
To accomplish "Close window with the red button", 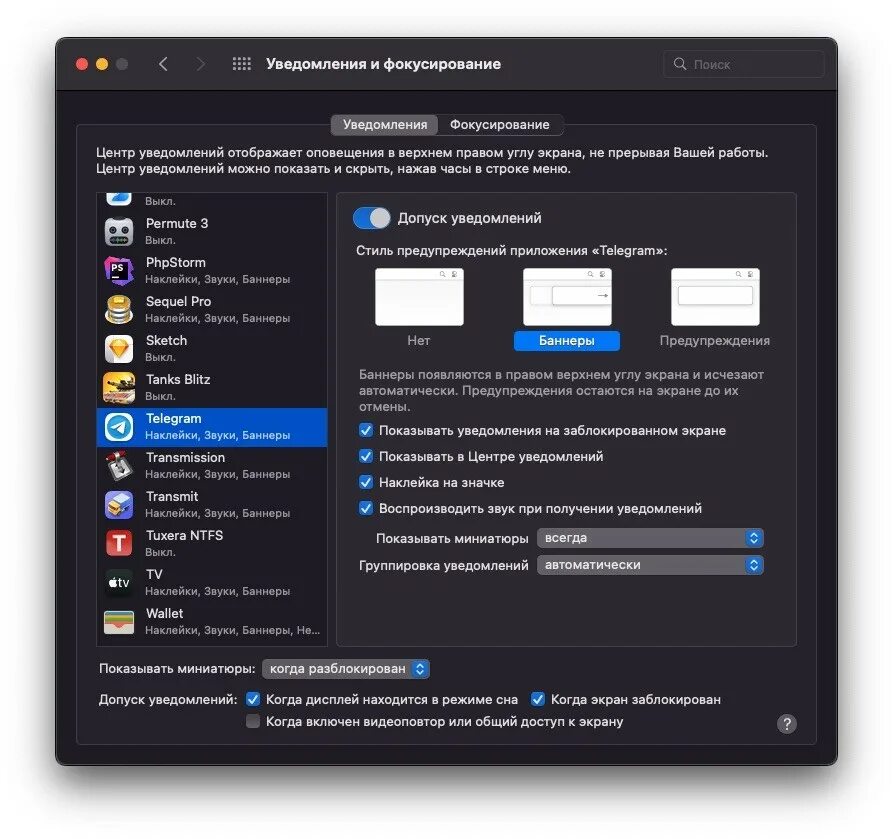I will coord(82,64).
